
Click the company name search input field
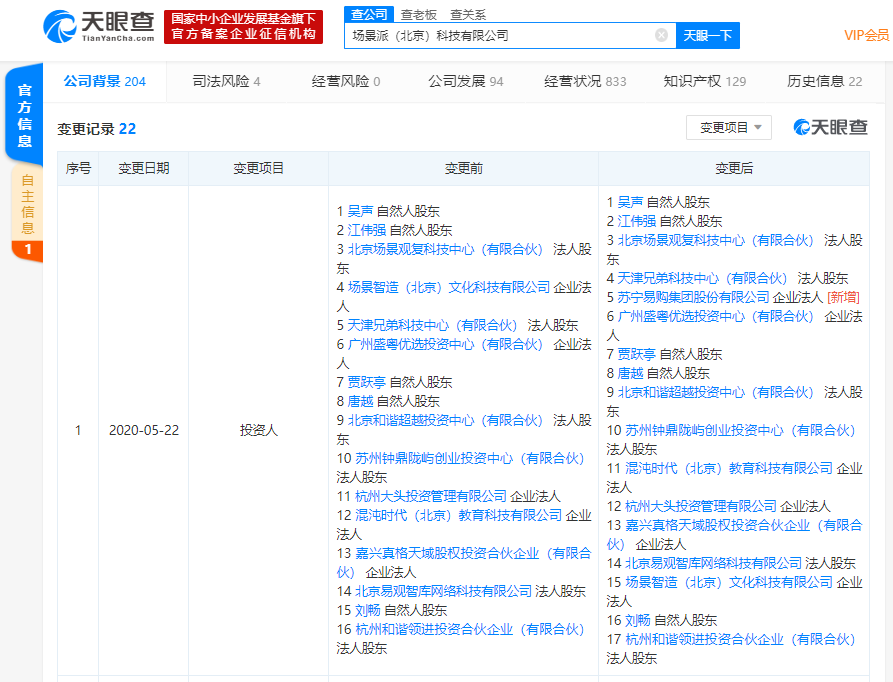[501, 35]
